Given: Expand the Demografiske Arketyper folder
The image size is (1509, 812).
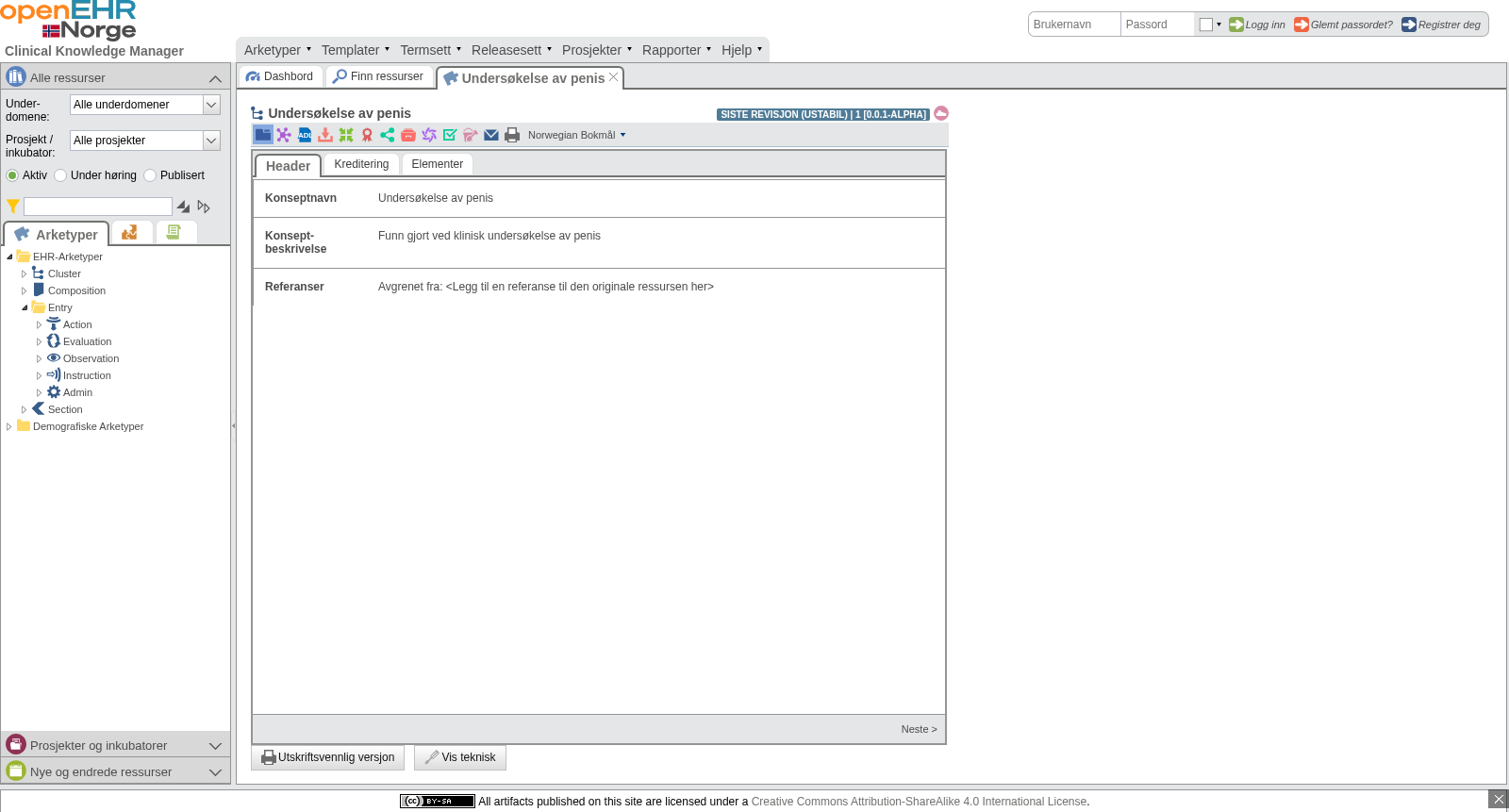Looking at the screenshot, I should [9, 426].
